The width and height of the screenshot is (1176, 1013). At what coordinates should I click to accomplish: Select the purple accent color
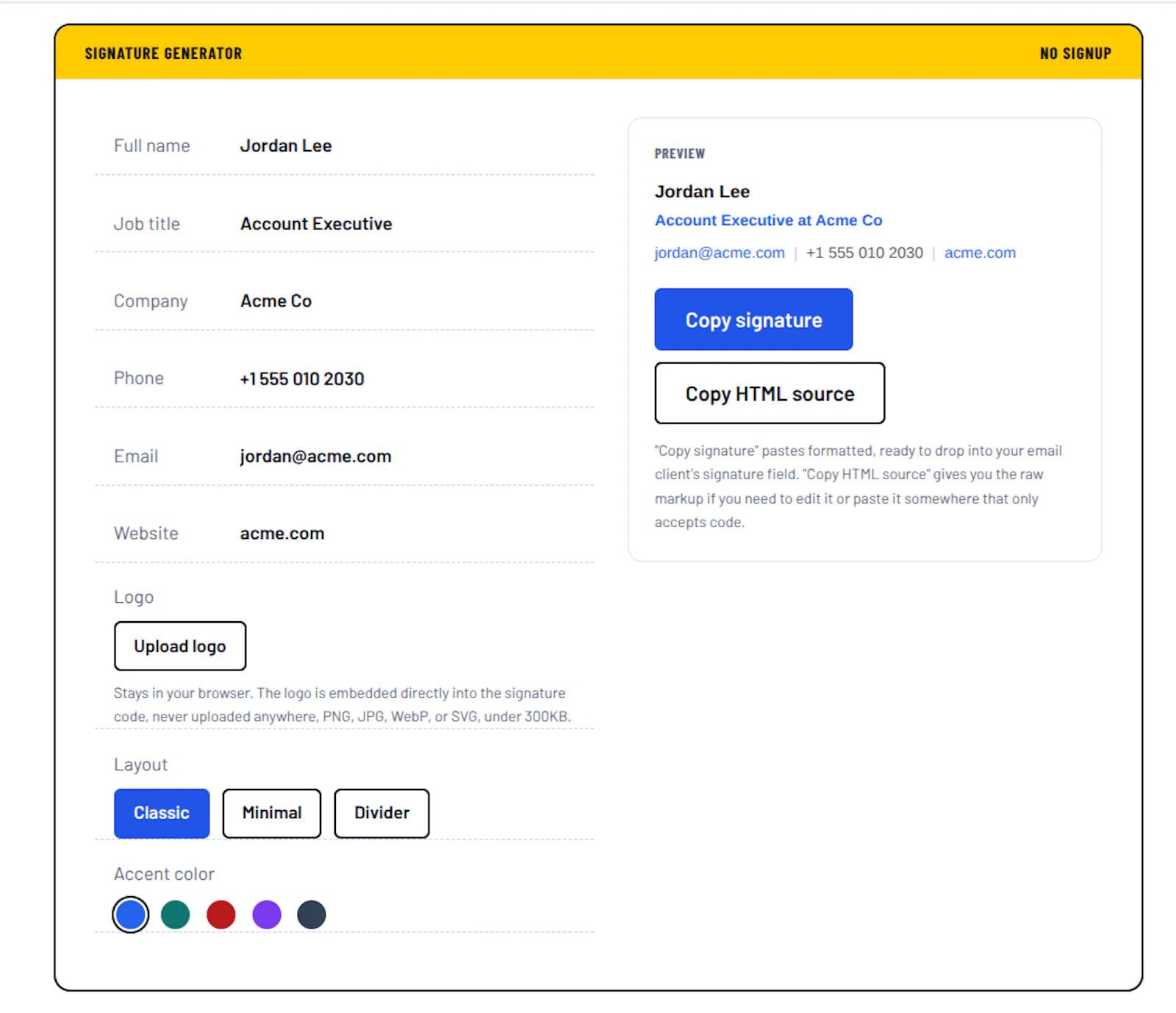click(x=267, y=914)
